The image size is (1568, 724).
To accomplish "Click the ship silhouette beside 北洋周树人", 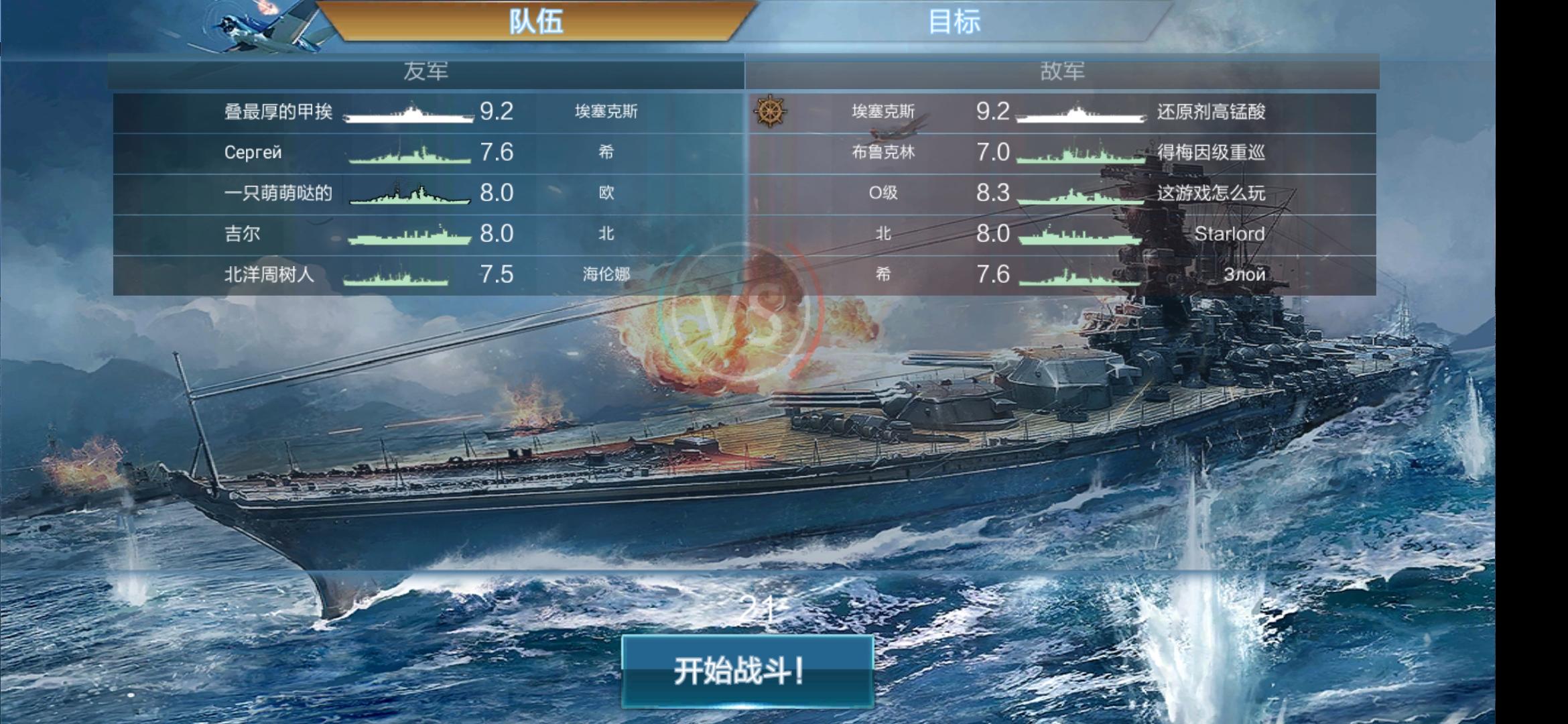I will (x=395, y=276).
